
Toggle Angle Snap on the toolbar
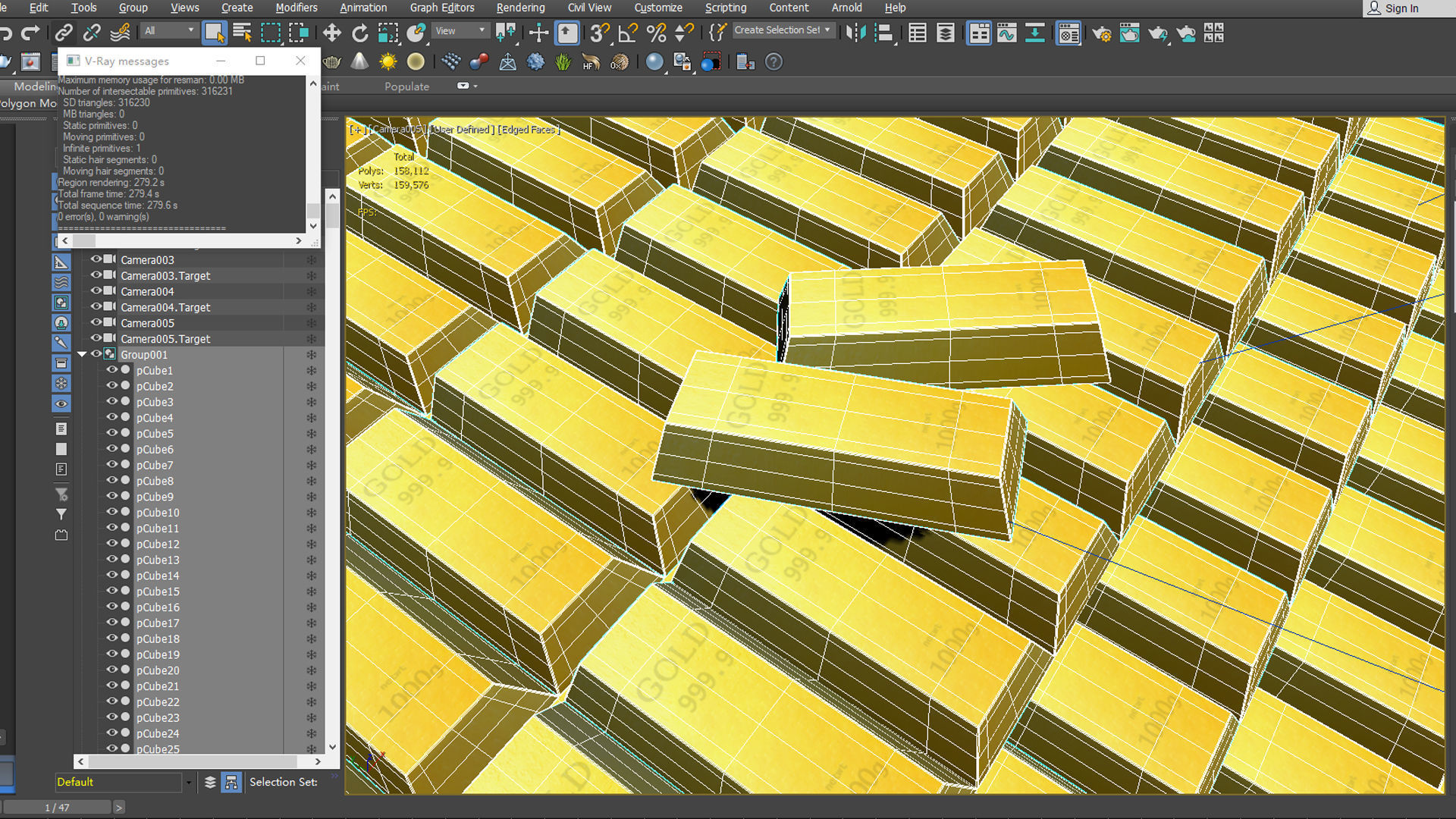coord(627,33)
